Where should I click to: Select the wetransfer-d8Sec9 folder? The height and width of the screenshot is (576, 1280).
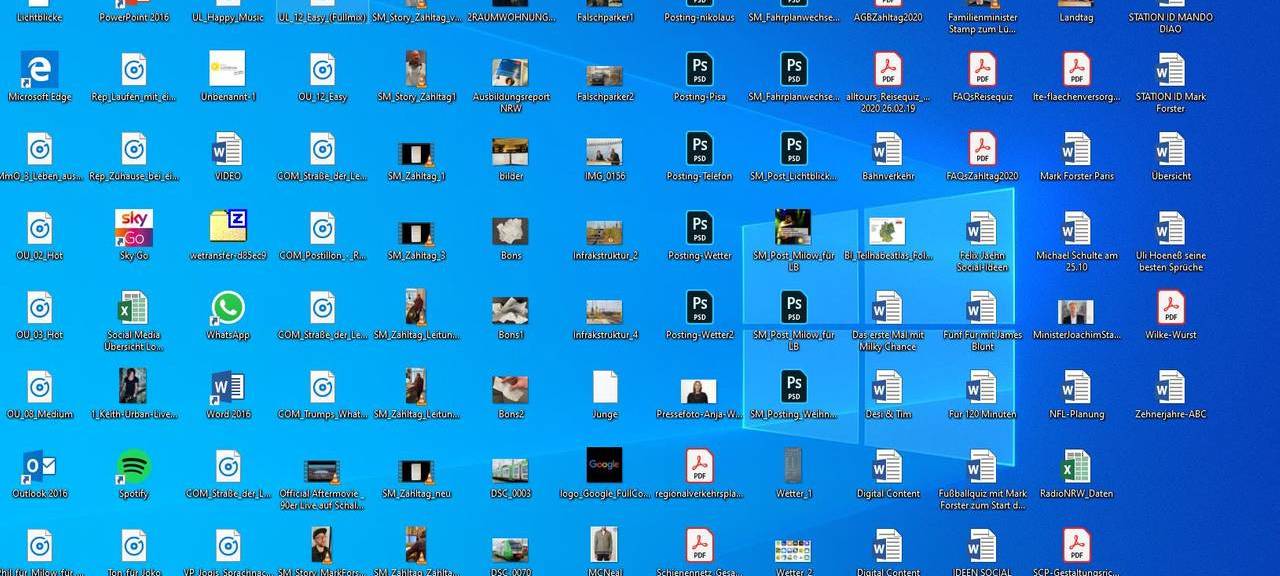[227, 228]
